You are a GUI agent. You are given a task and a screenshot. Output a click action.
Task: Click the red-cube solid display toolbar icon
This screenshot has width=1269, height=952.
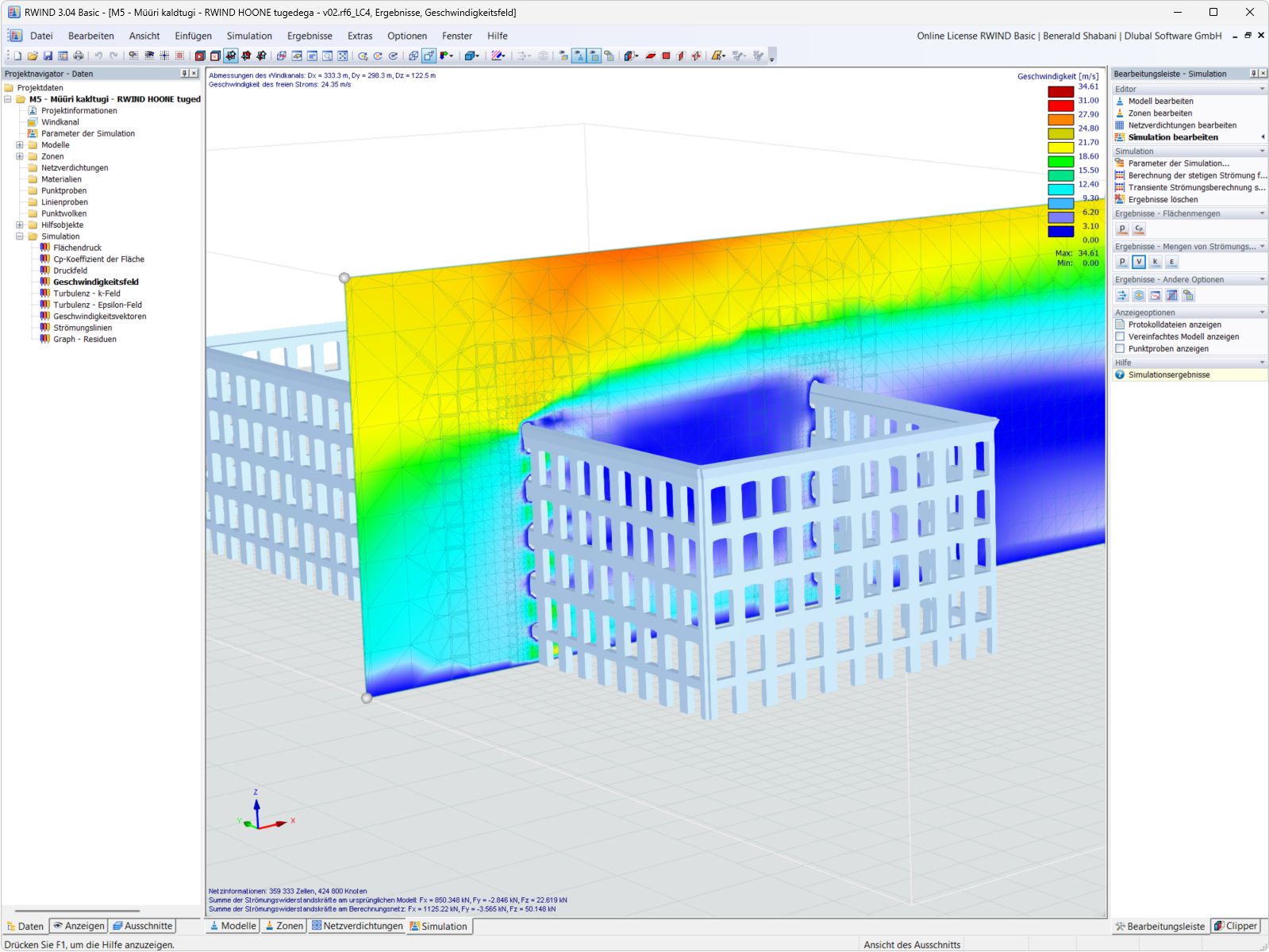pos(200,56)
